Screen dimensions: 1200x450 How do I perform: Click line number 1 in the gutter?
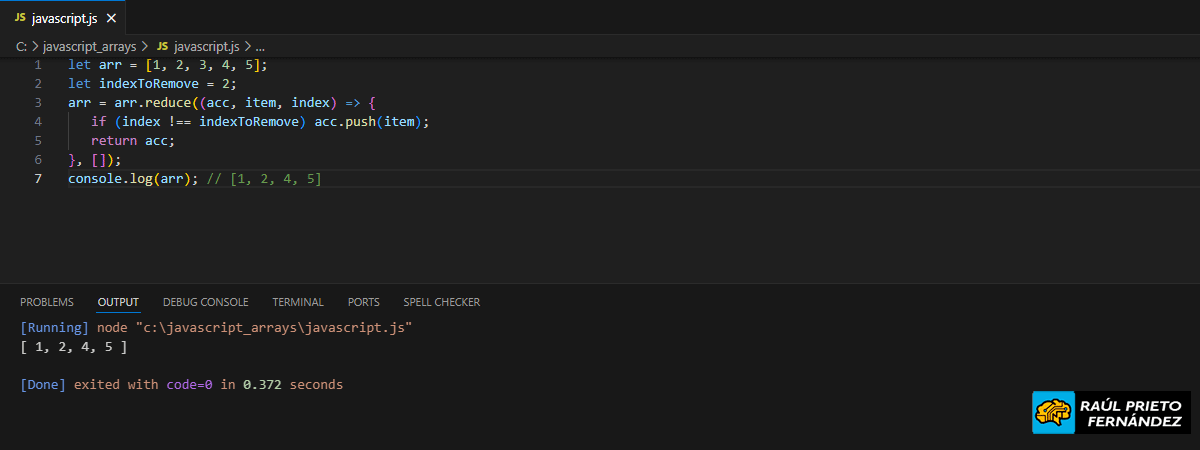38,65
